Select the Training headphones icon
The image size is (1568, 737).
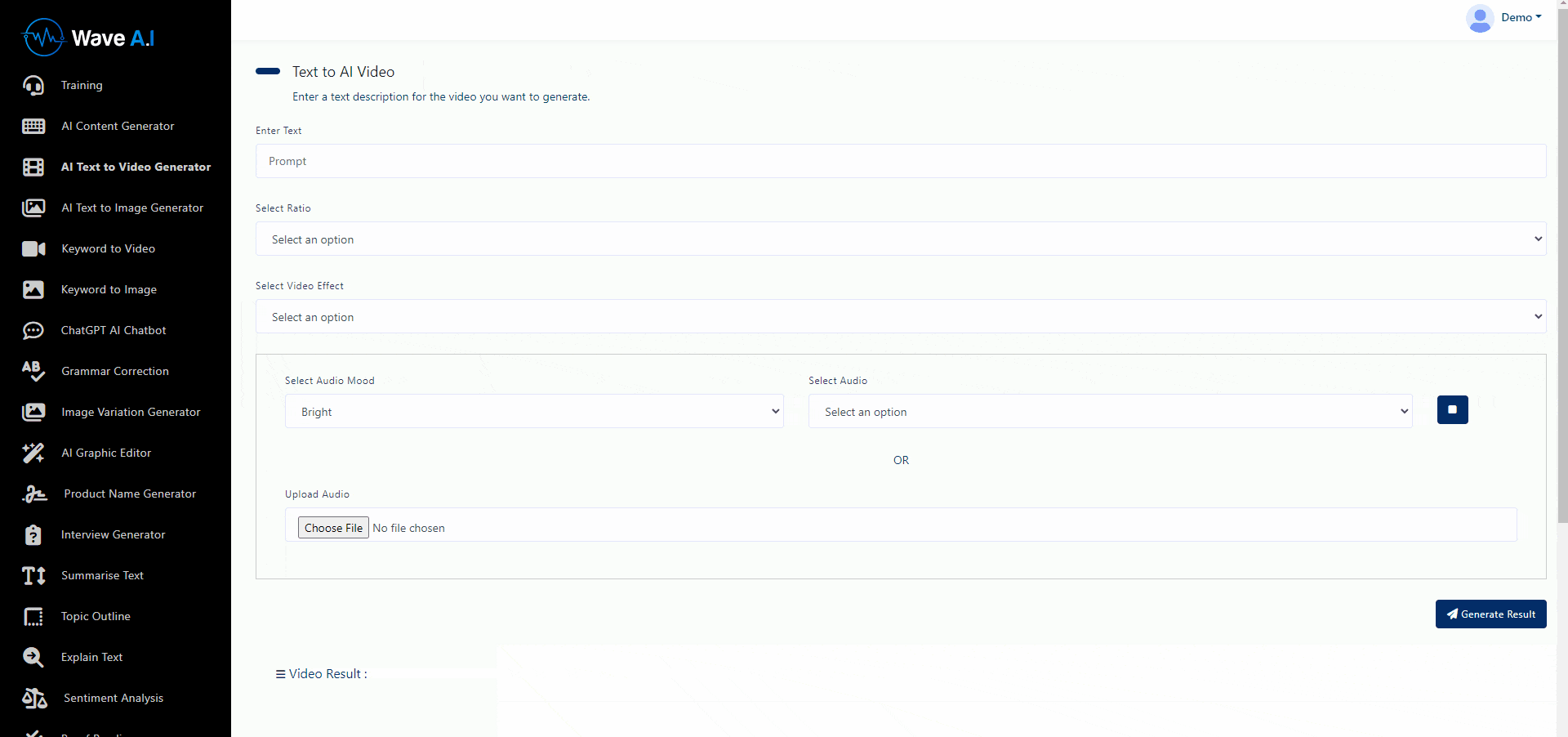(33, 85)
